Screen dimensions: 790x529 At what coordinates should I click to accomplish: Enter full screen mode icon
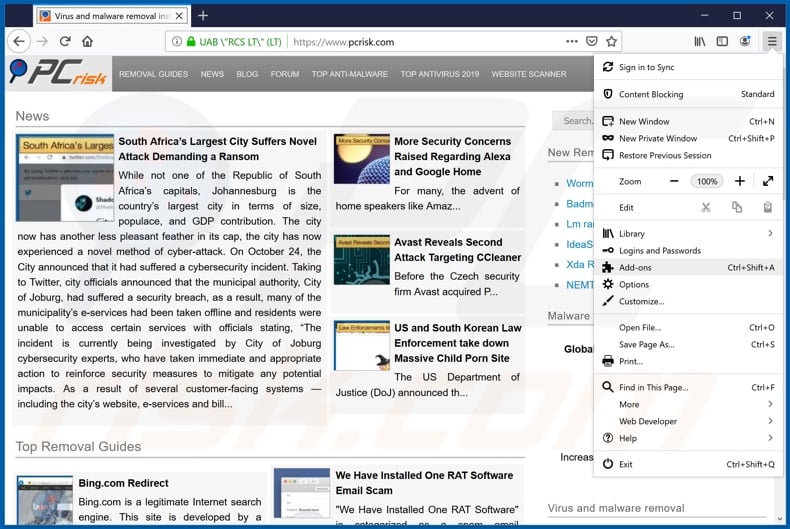click(768, 181)
